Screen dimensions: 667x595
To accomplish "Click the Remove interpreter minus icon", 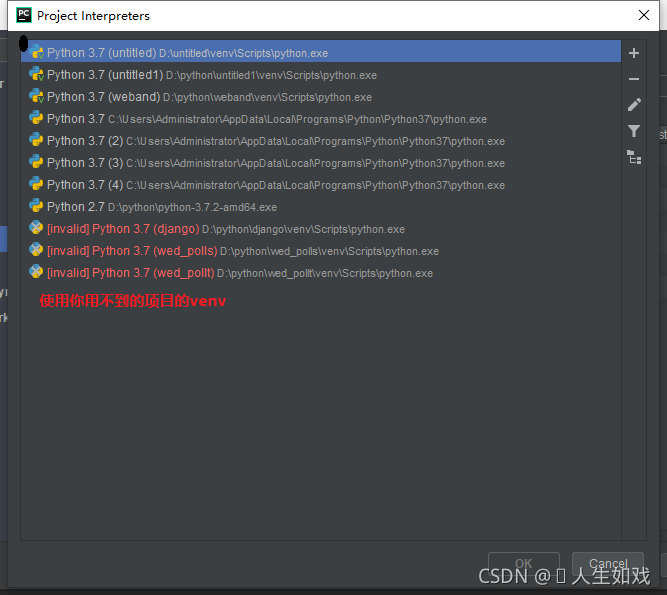I will pyautogui.click(x=634, y=79).
